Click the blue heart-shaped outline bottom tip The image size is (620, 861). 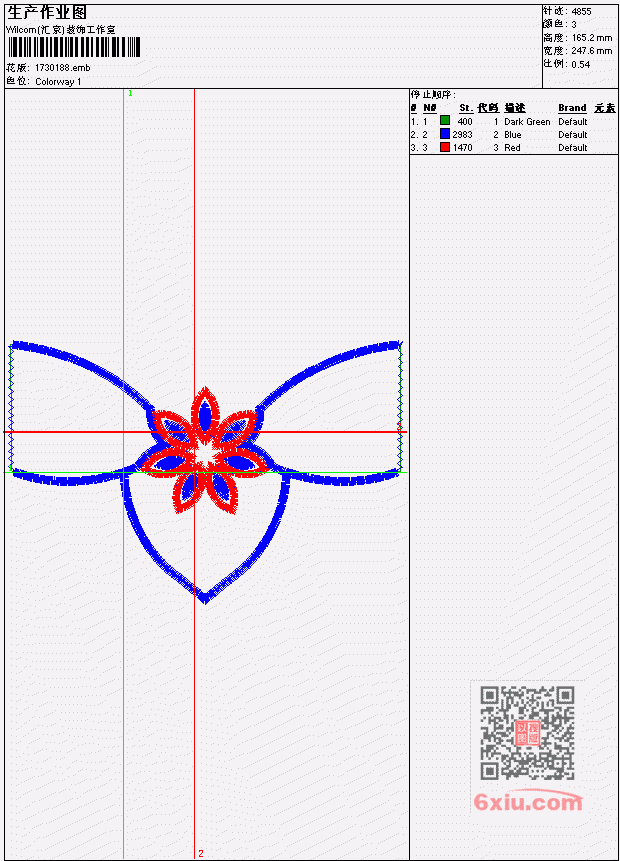204,597
